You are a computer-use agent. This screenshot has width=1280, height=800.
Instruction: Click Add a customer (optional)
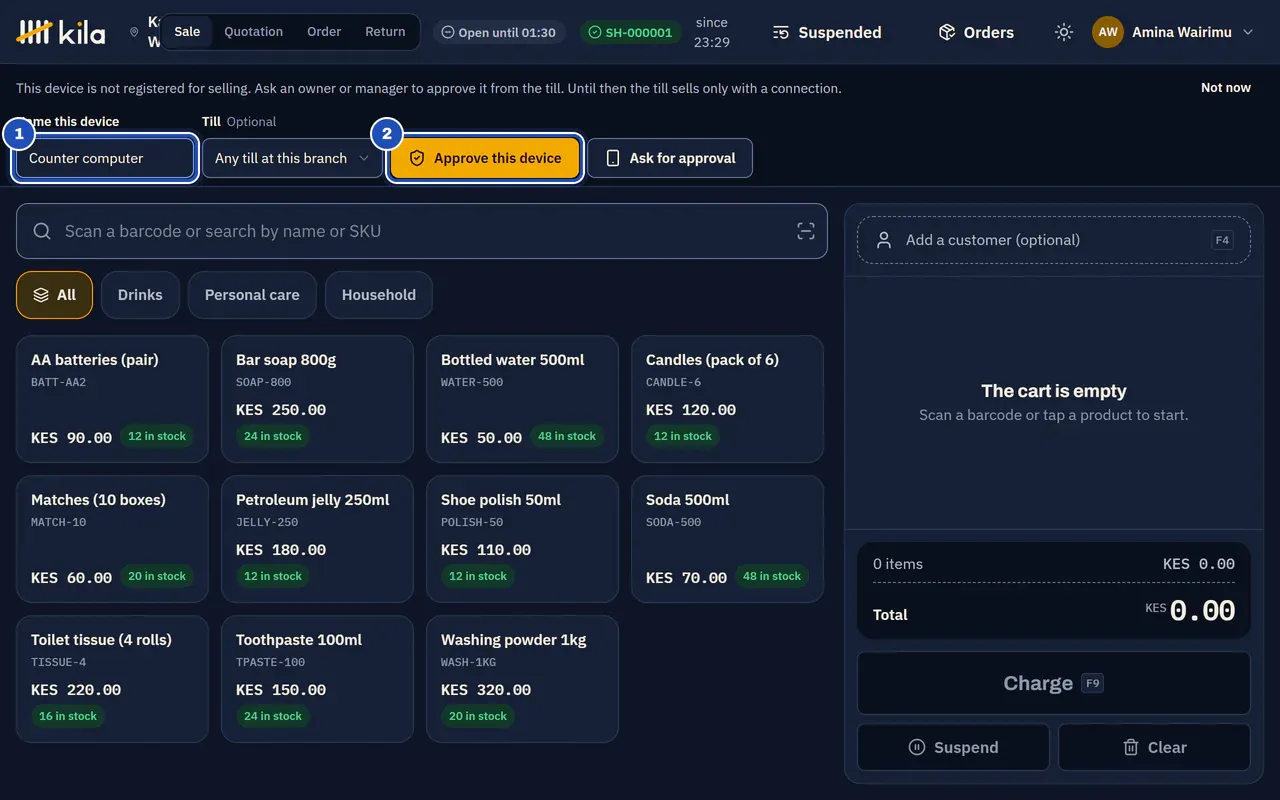(1054, 240)
